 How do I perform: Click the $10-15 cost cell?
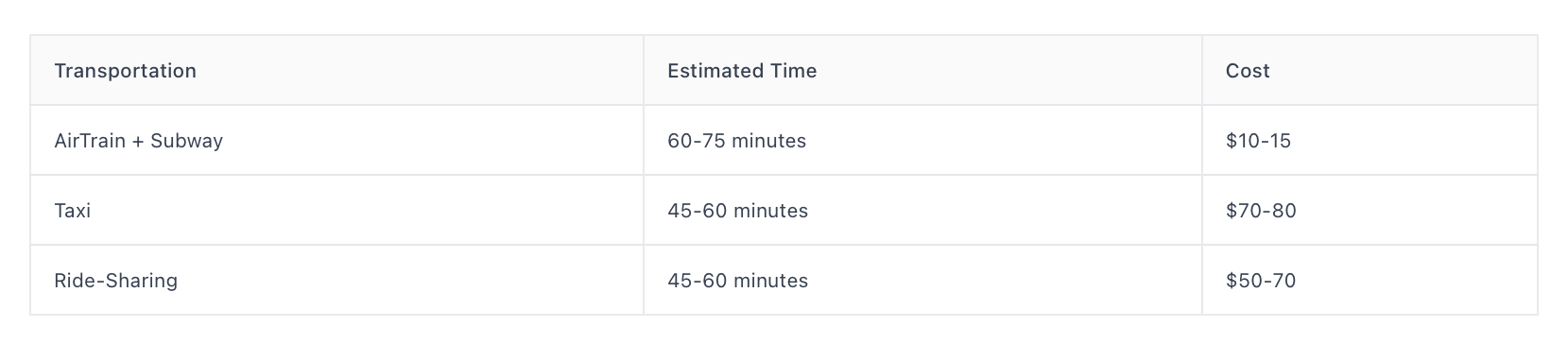(1370, 140)
